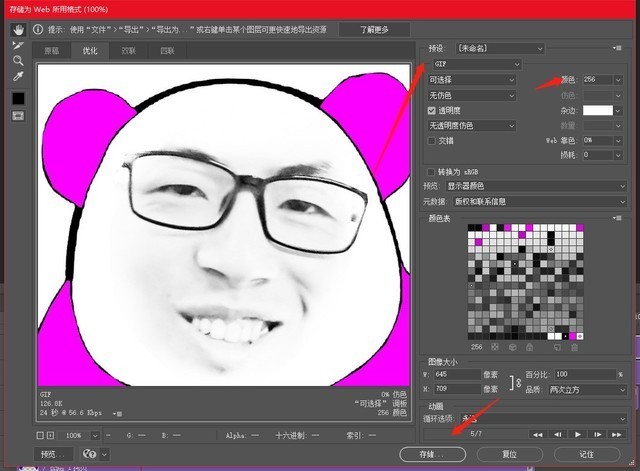Image resolution: width=640 pixels, height=471 pixels.
Task: Select the Slice Select tool
Action: [x=18, y=45]
